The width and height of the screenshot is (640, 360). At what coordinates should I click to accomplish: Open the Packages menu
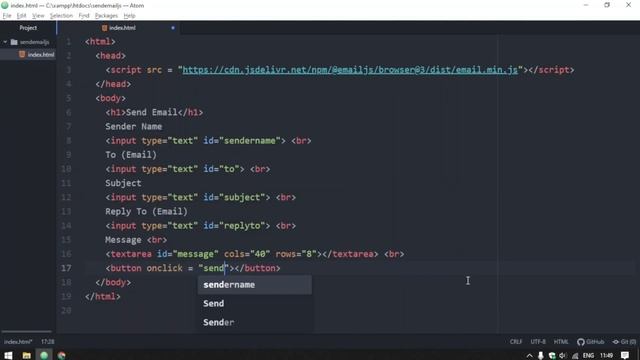click(106, 16)
